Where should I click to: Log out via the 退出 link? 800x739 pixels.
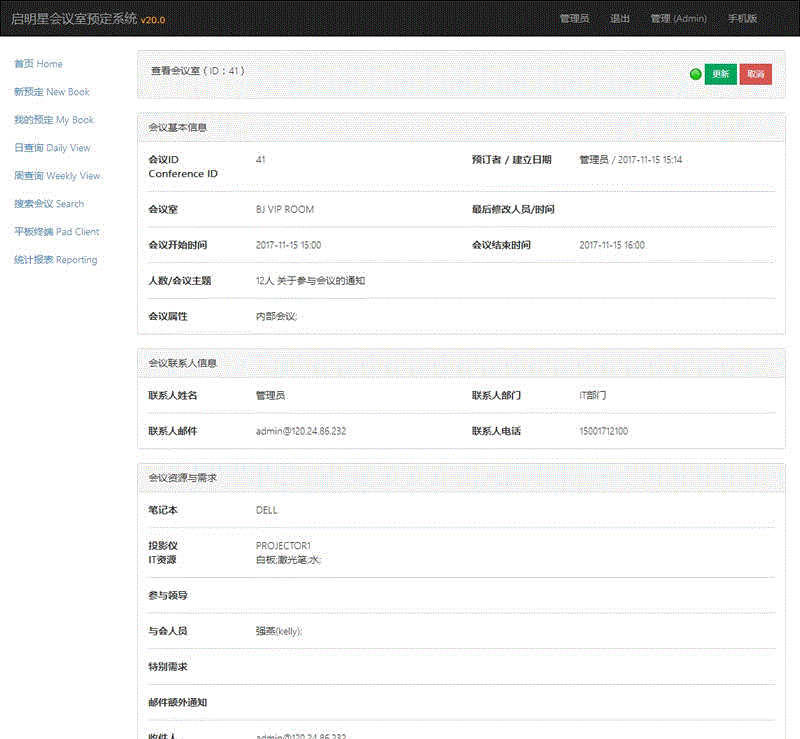click(620, 19)
